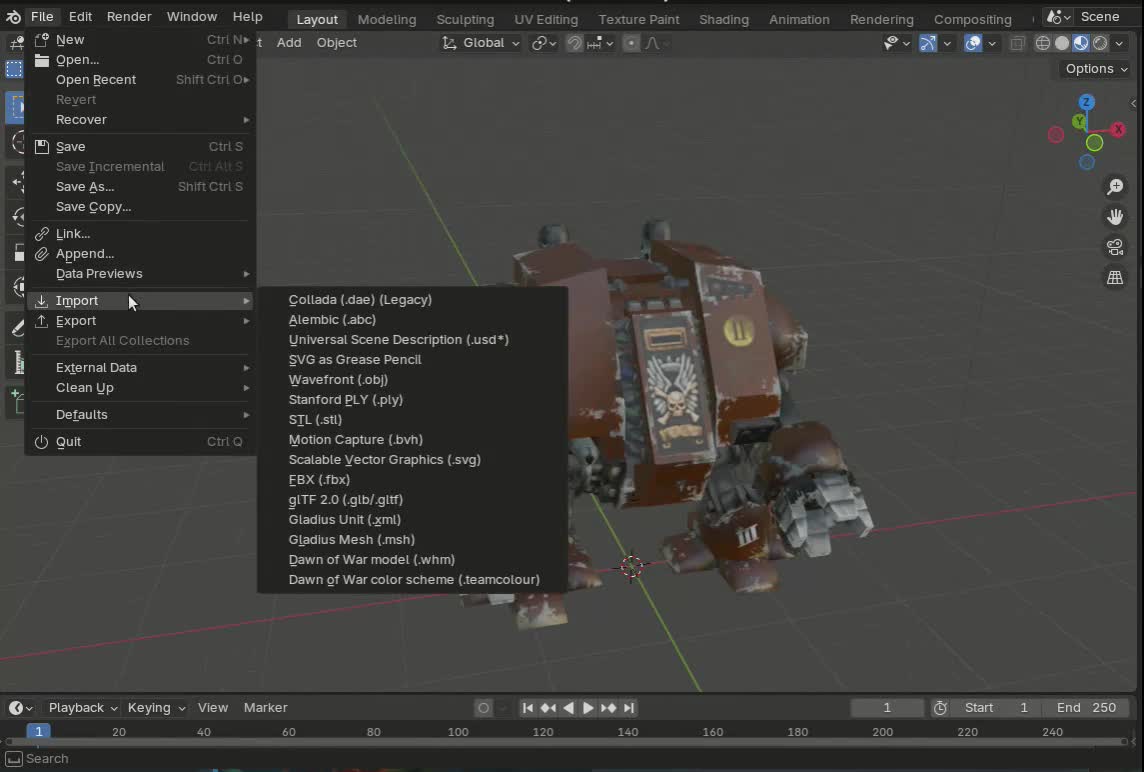Import a Wavefront (.obj) file
1144x772 pixels.
pos(338,379)
